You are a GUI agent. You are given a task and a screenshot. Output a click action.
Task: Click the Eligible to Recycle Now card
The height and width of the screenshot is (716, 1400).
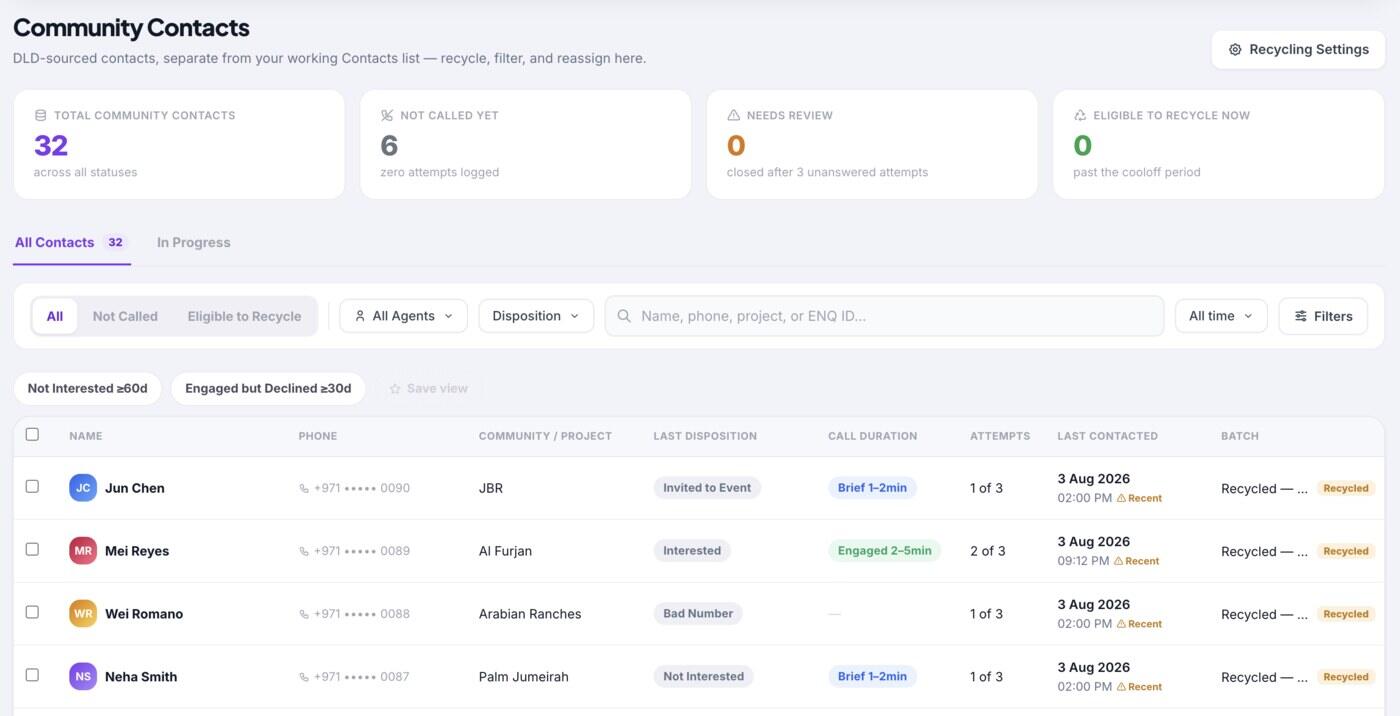coord(1219,144)
